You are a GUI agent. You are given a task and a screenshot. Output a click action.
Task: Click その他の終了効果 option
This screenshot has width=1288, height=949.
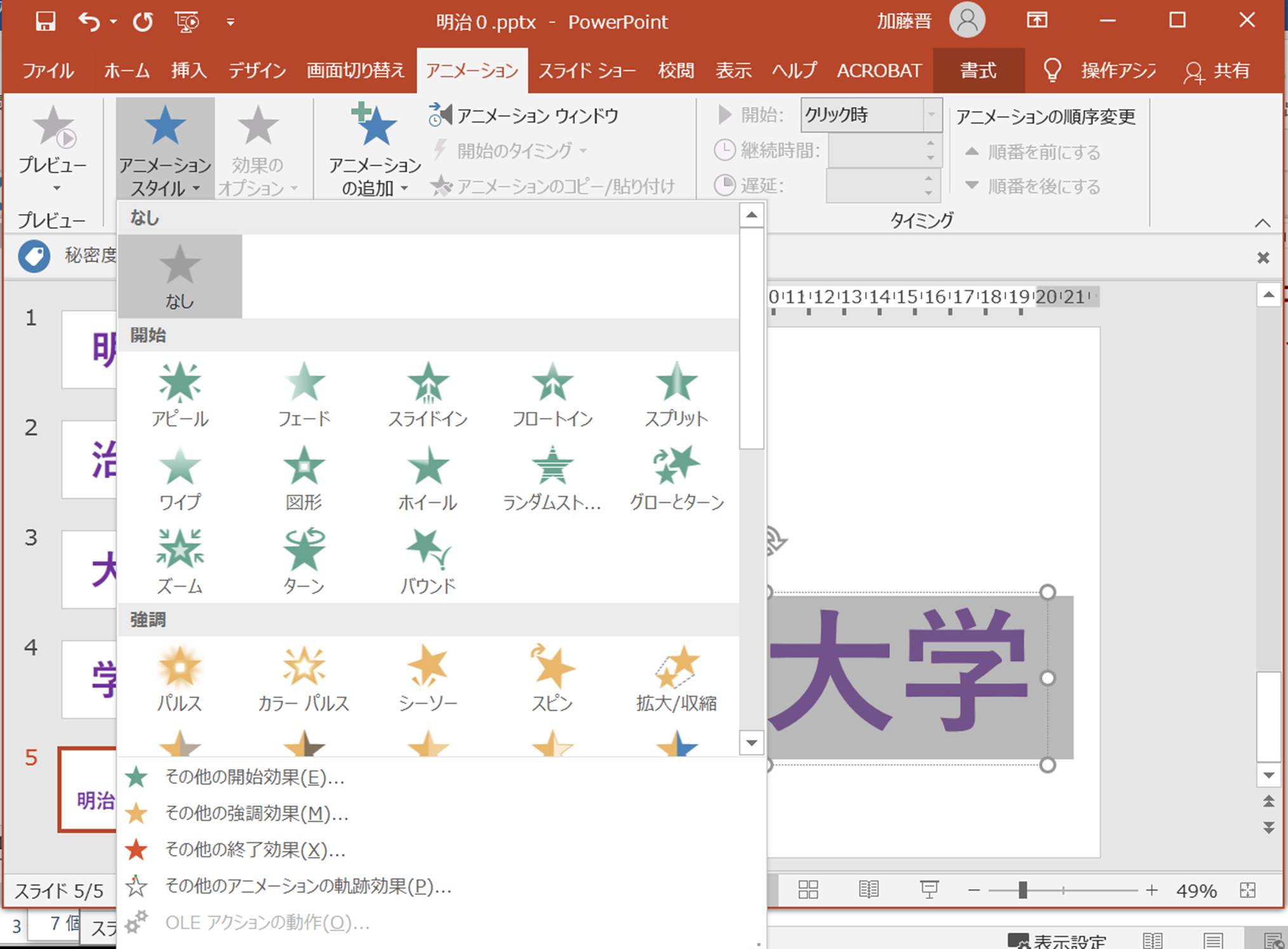[x=254, y=849]
